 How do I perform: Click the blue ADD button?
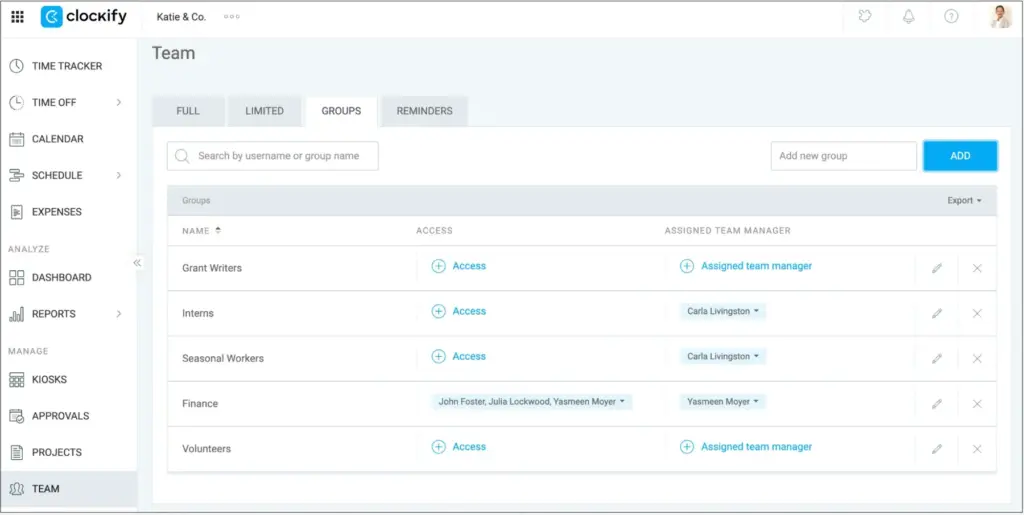[960, 156]
